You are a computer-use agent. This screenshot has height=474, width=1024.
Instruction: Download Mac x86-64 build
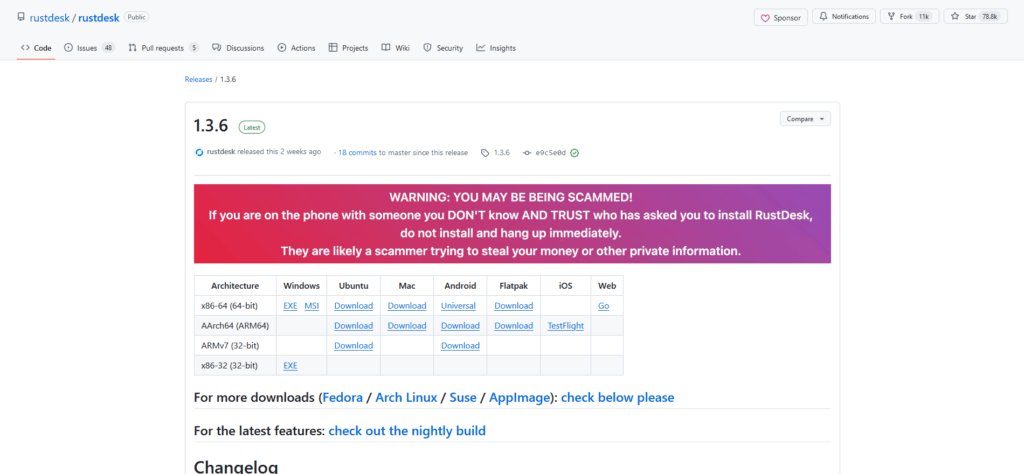[407, 306]
